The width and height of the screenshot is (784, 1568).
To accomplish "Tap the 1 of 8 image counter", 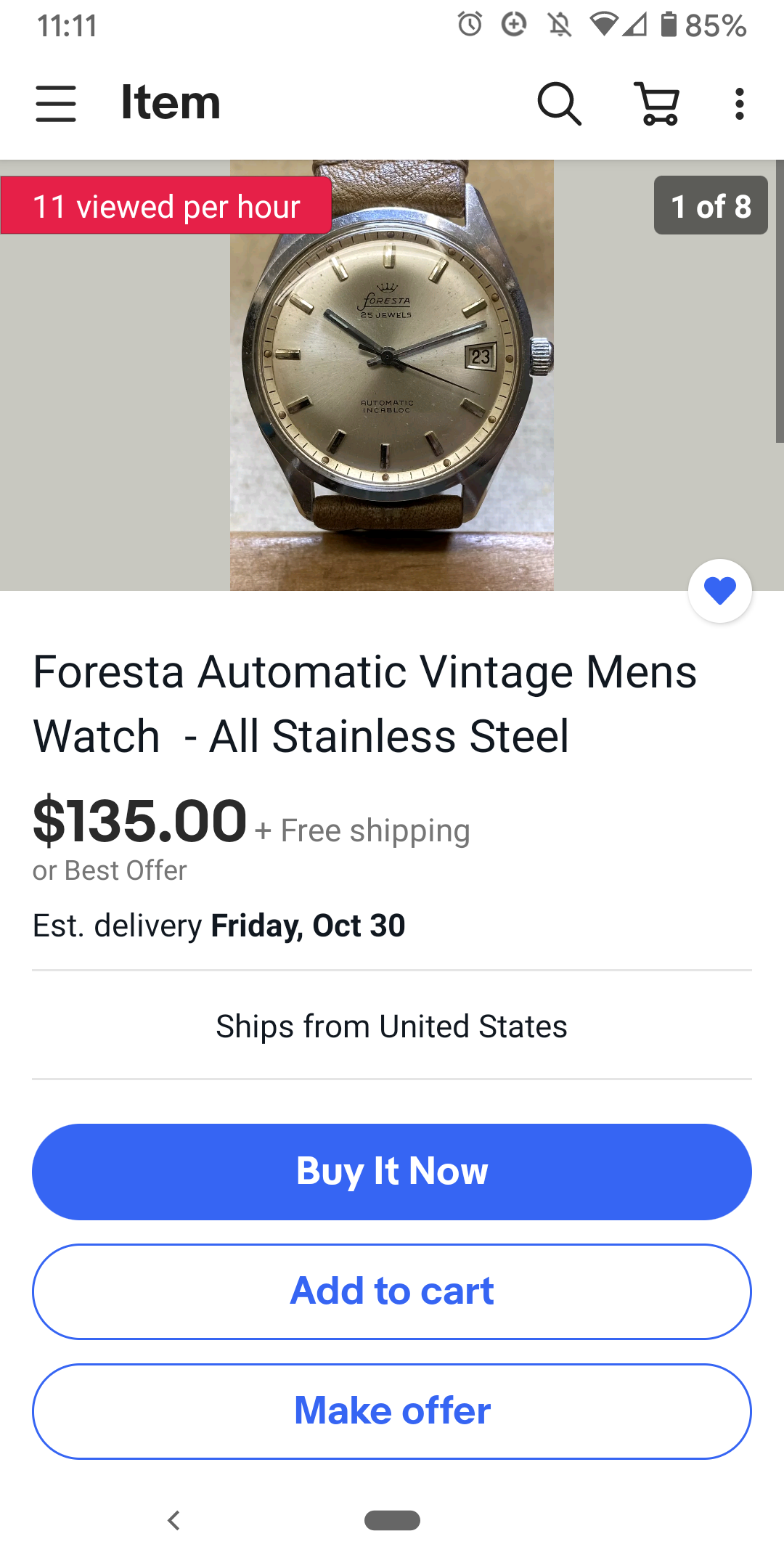I will coord(710,205).
